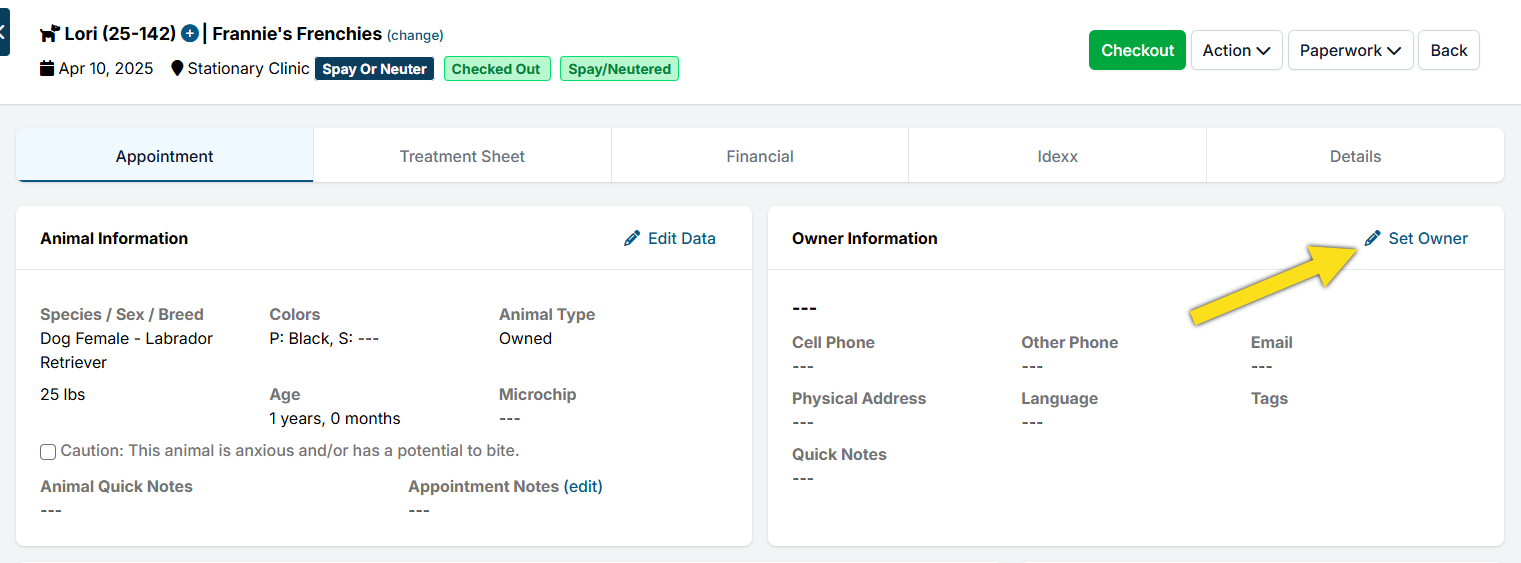Enable the anxious animal caution checkbox
1521x563 pixels.
[48, 452]
